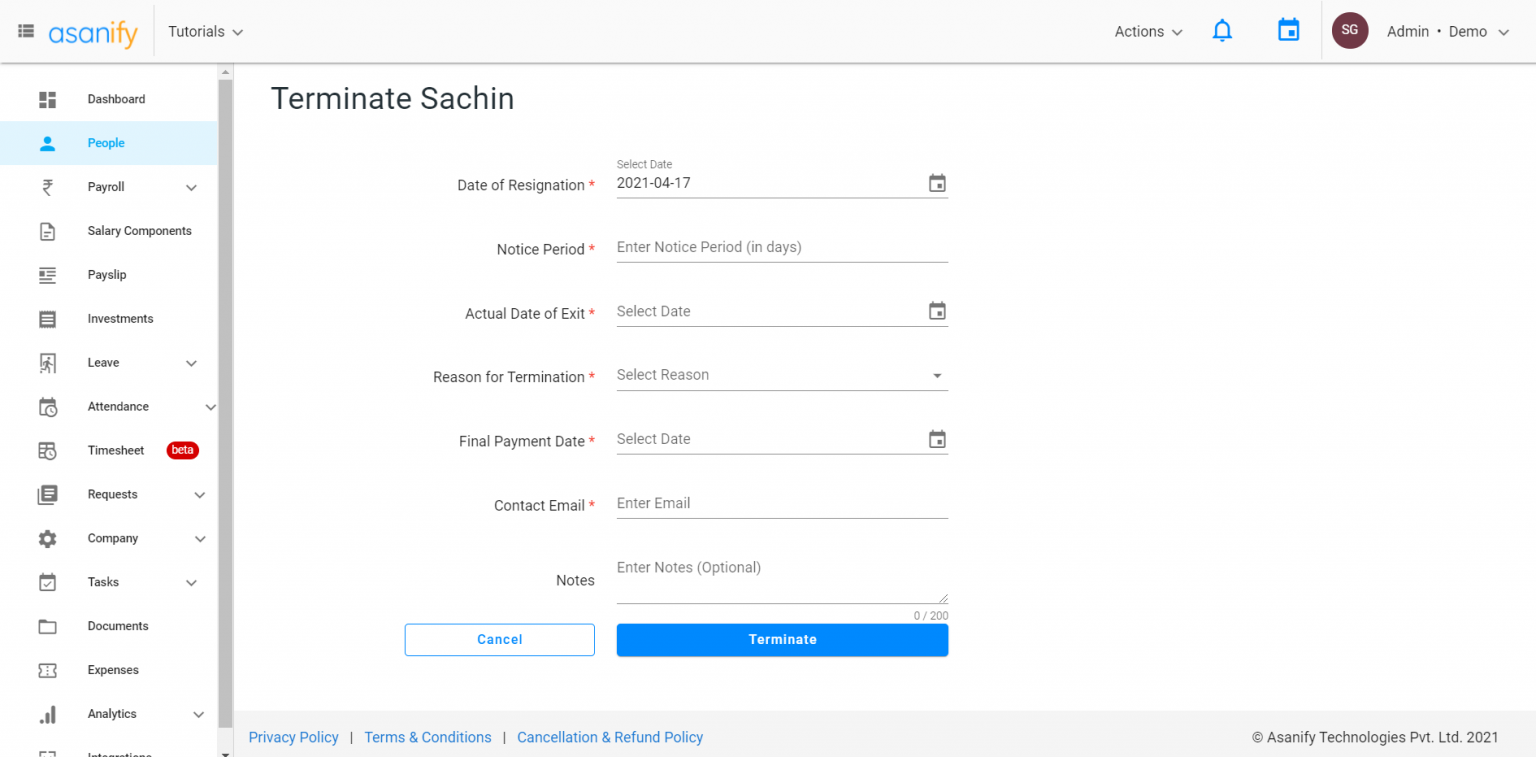Viewport: 1536px width, 757px height.
Task: Select the Investments sidebar icon
Action: point(47,318)
